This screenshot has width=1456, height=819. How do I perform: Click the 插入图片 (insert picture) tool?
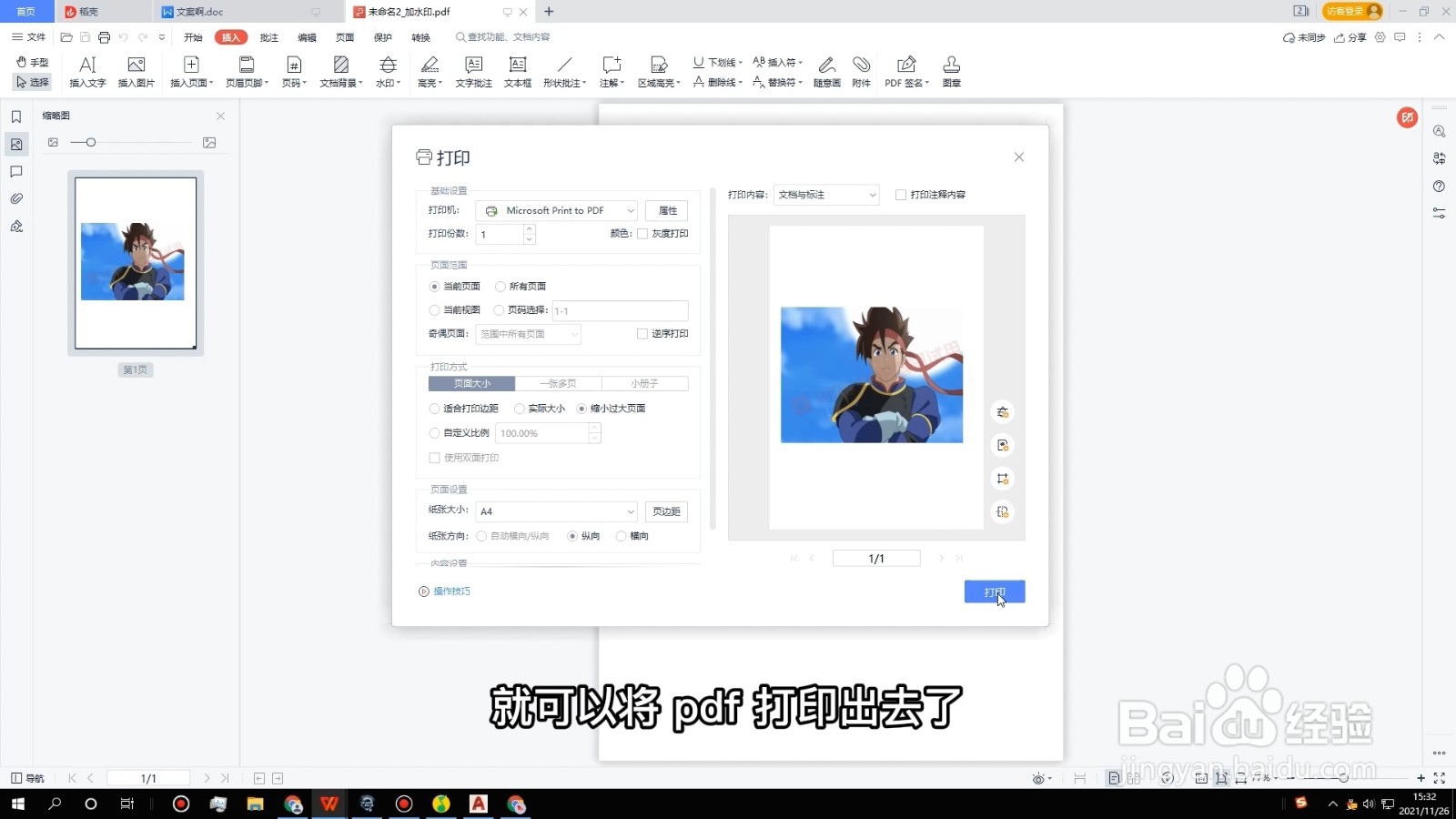[x=136, y=71]
